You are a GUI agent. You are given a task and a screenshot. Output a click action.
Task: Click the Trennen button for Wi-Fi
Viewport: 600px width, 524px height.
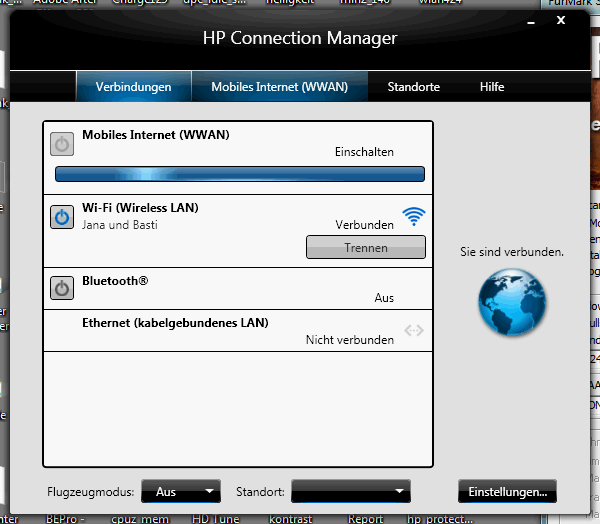366,247
